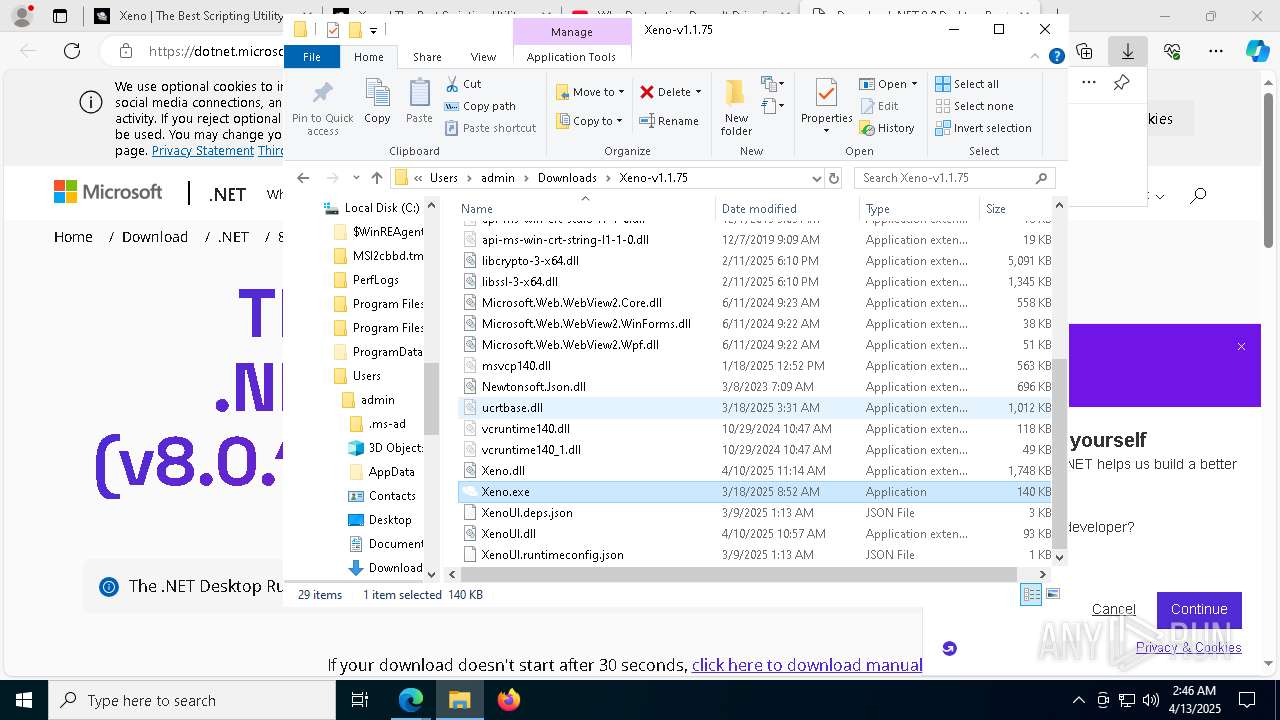
Task: Open the Application Tools tab
Action: 571,57
